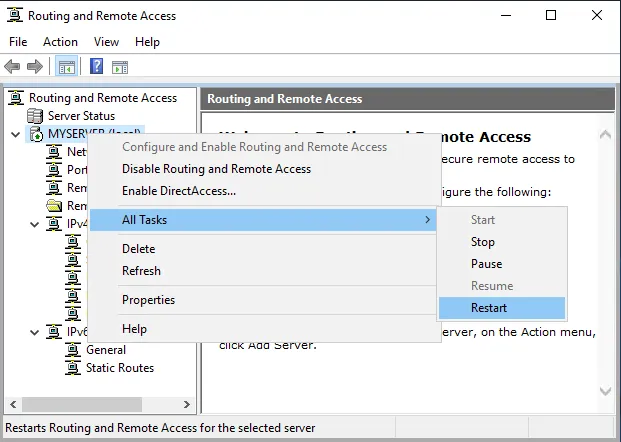Open Properties from the context menu

click(x=148, y=300)
